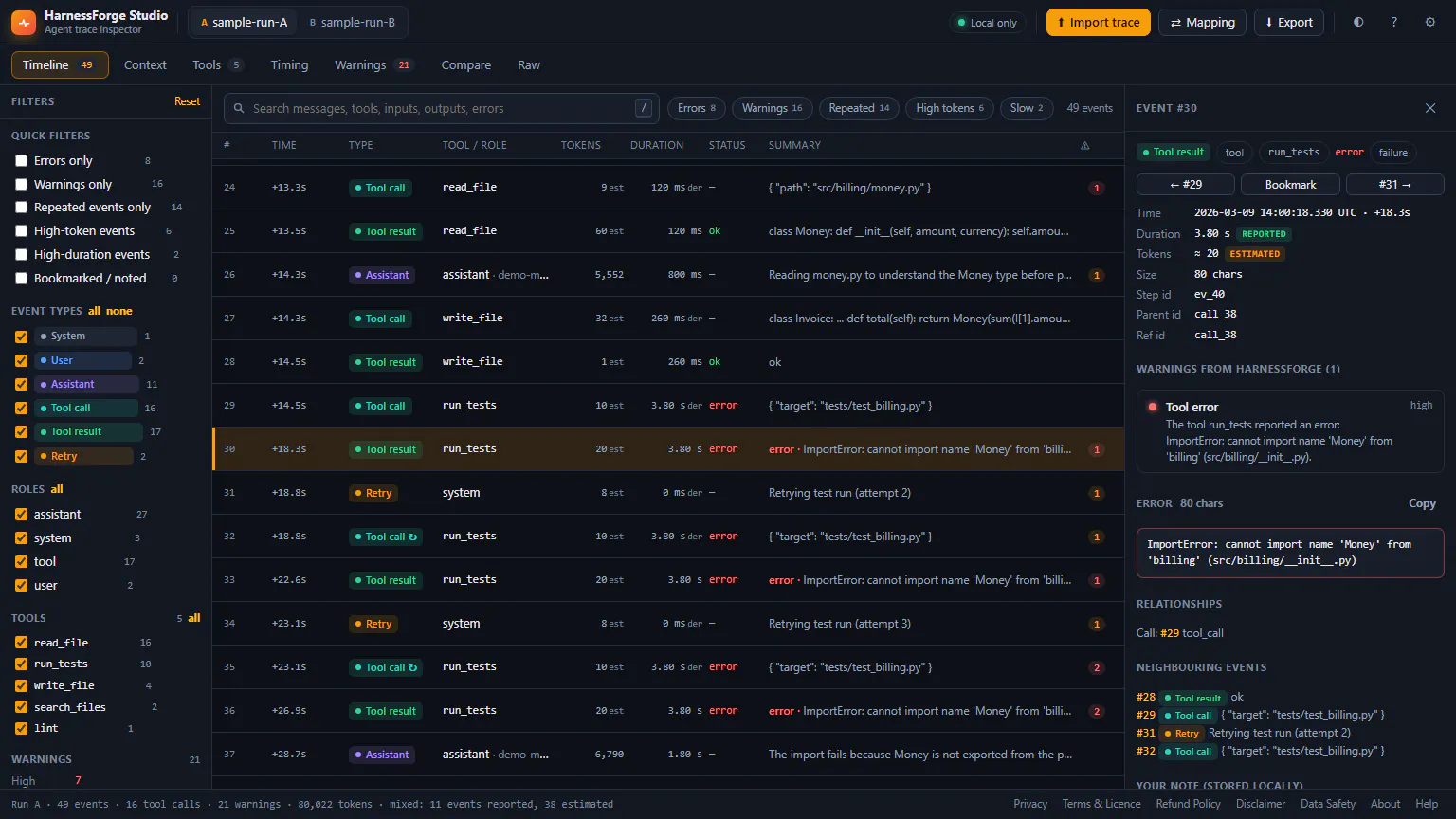Image resolution: width=1456 pixels, height=819 pixels.
Task: Click the Export button
Action: [x=1289, y=23]
